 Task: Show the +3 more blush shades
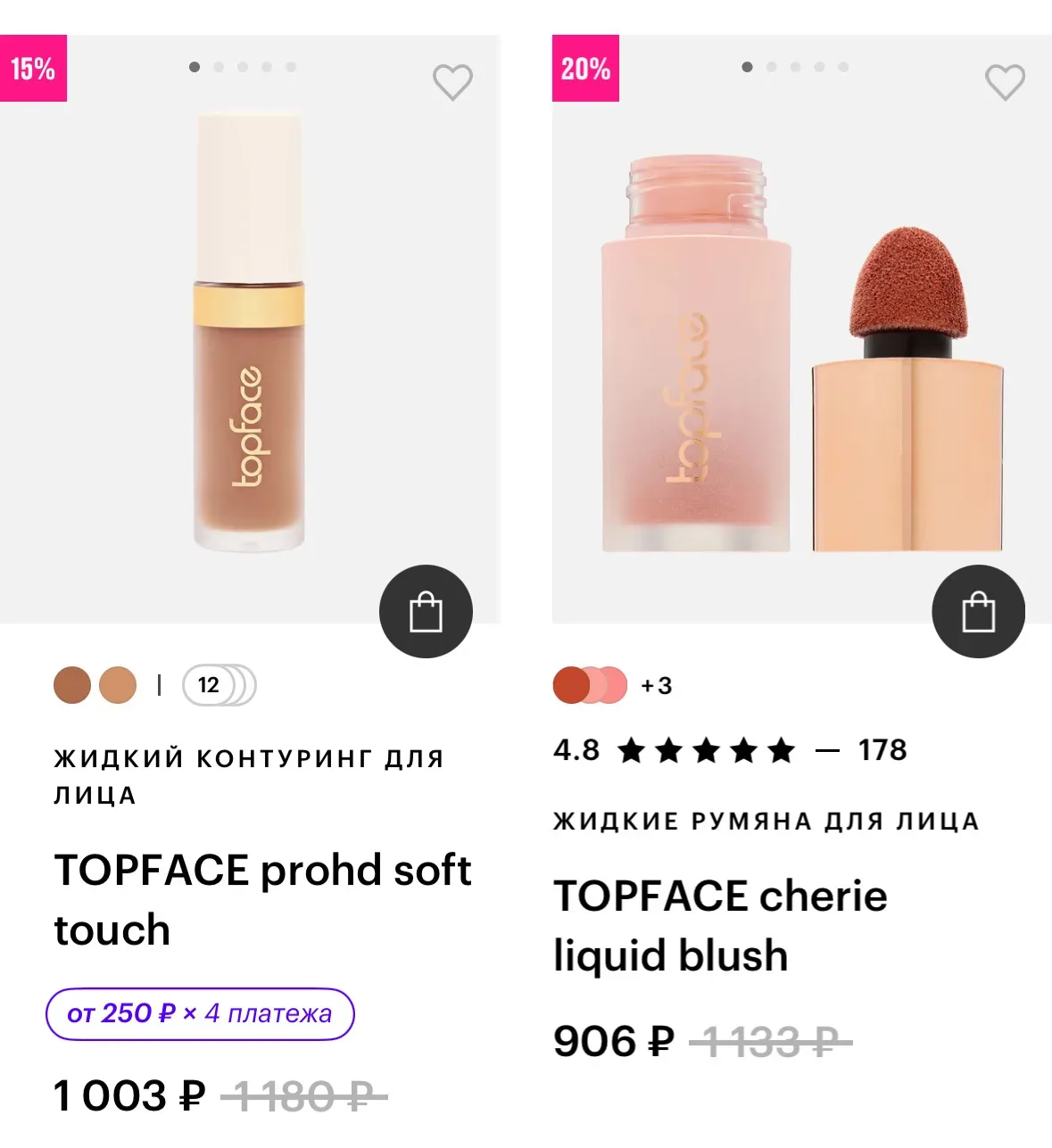pos(657,685)
